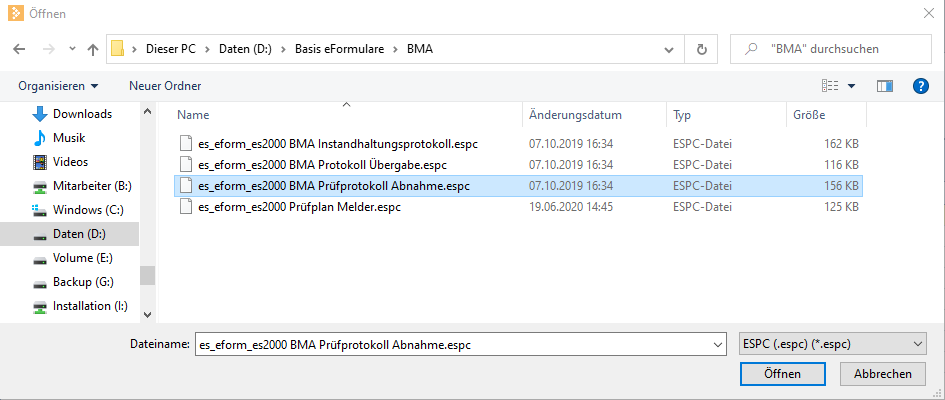The image size is (945, 400).
Task: Click the sidebar scrollbar down arrow
Action: (x=147, y=314)
